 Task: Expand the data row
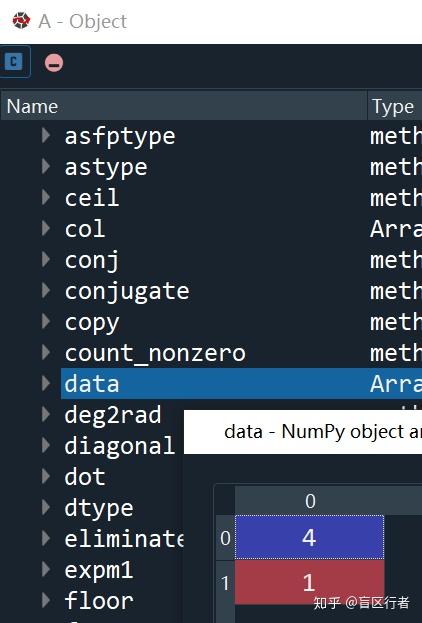(46, 383)
